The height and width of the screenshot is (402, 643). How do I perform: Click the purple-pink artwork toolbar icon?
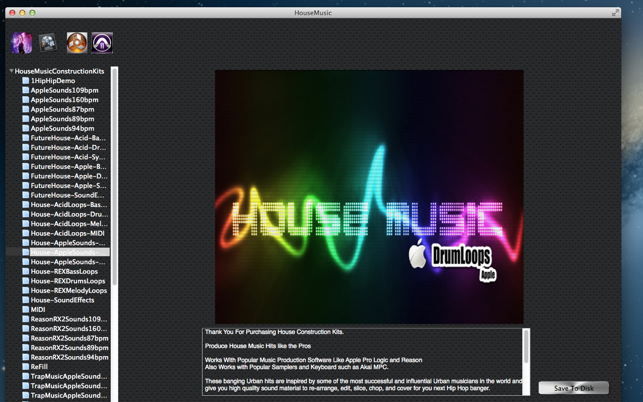21,43
